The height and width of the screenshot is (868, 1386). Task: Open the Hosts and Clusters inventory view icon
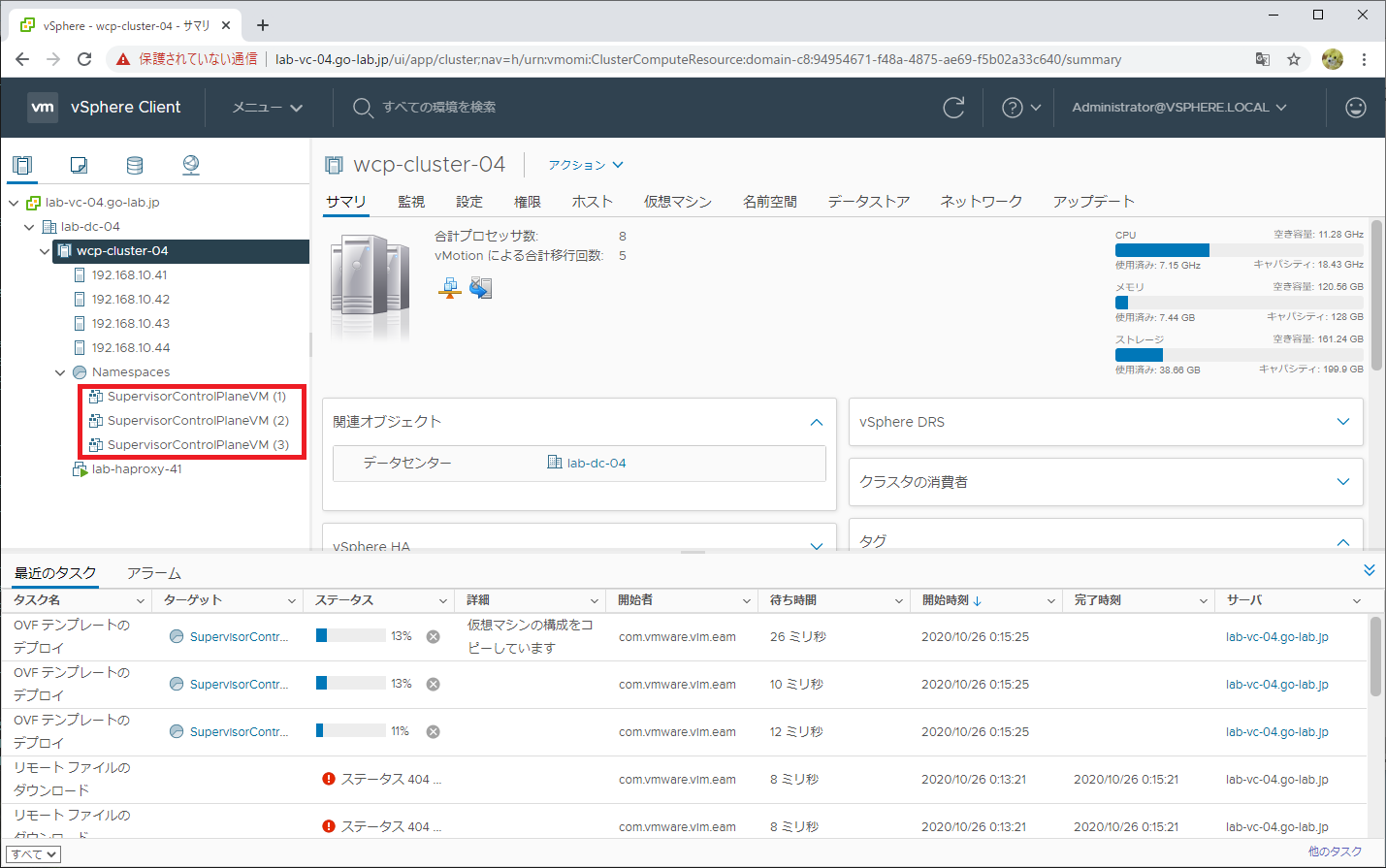pos(23,165)
